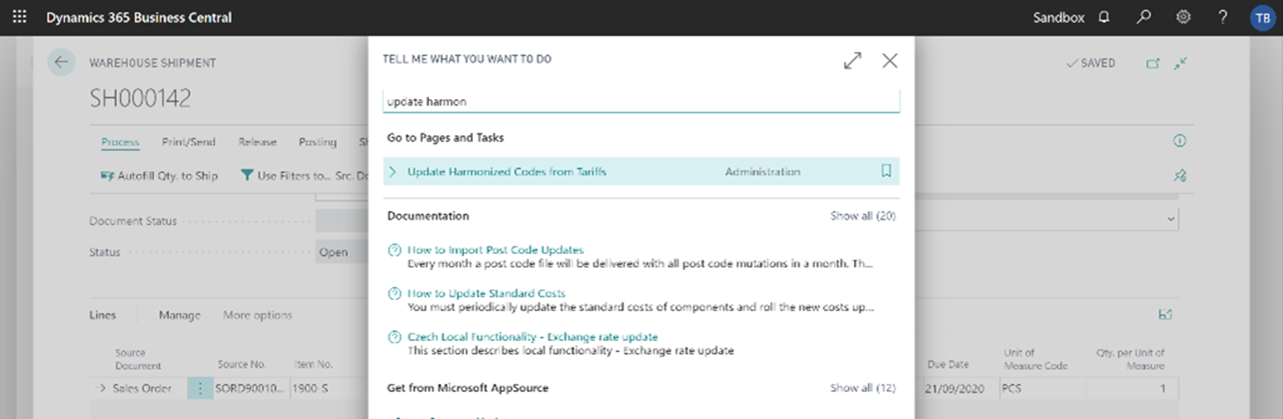Open the Sales Order row options menu
1283x419 pixels.
tap(200, 388)
